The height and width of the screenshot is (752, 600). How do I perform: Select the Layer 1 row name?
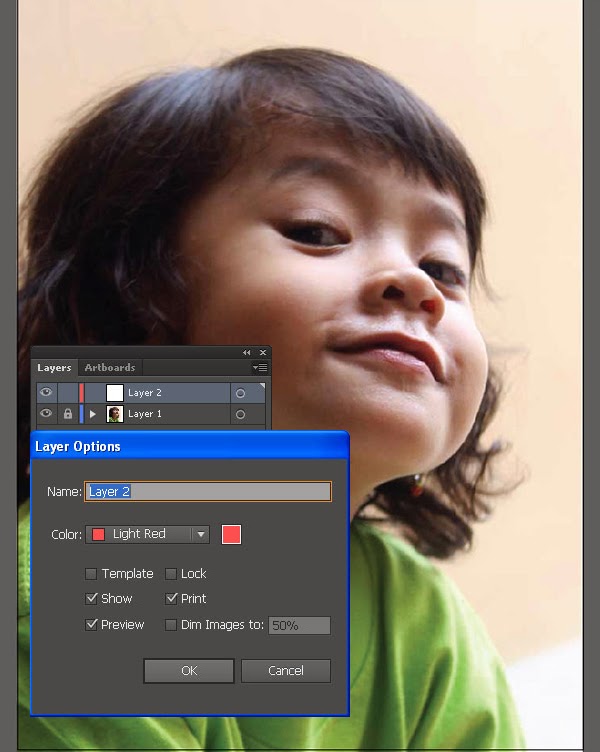point(145,414)
